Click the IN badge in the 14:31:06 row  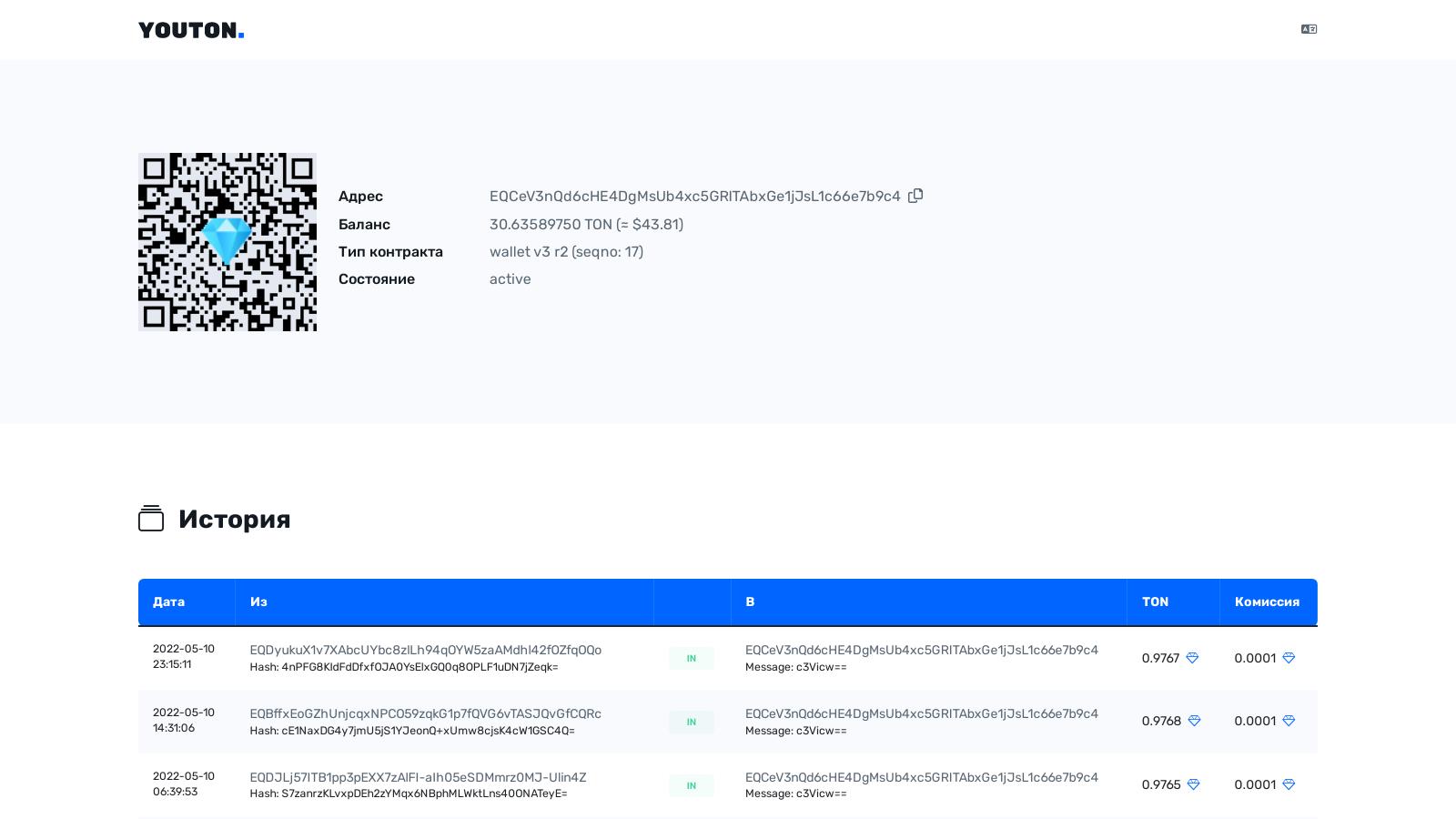coord(692,722)
